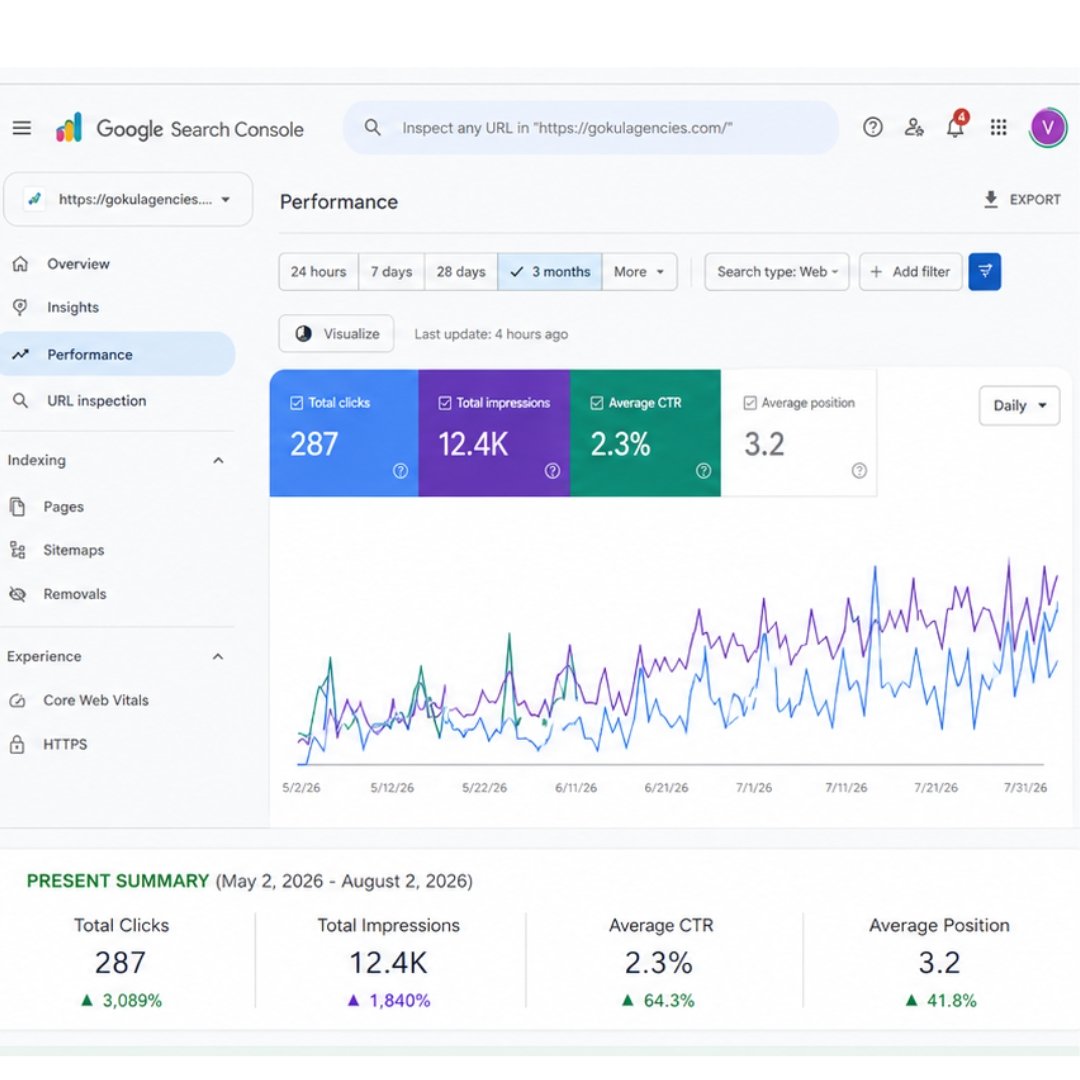
Task: Select the 24 hours range
Action: coord(318,272)
